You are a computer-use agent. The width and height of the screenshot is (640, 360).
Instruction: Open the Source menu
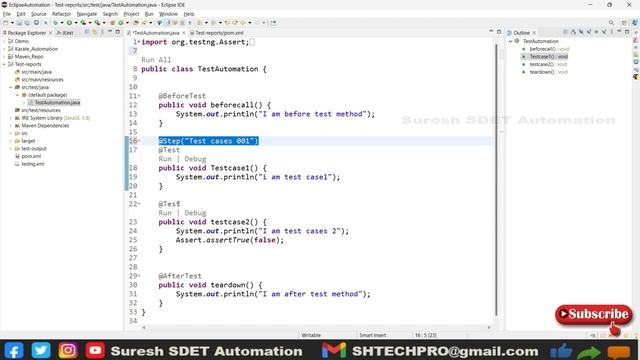(x=38, y=14)
